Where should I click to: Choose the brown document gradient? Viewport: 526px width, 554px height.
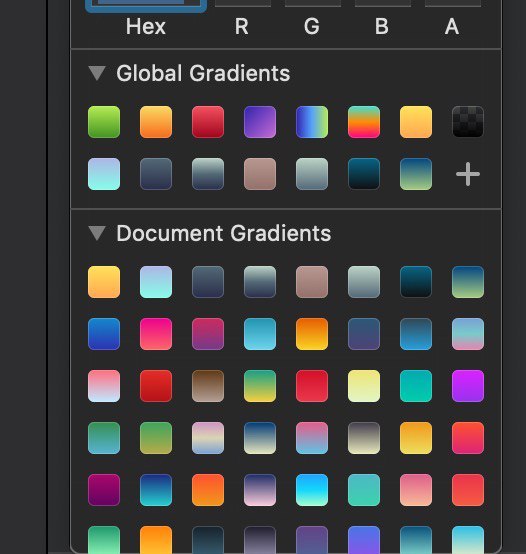(208, 386)
